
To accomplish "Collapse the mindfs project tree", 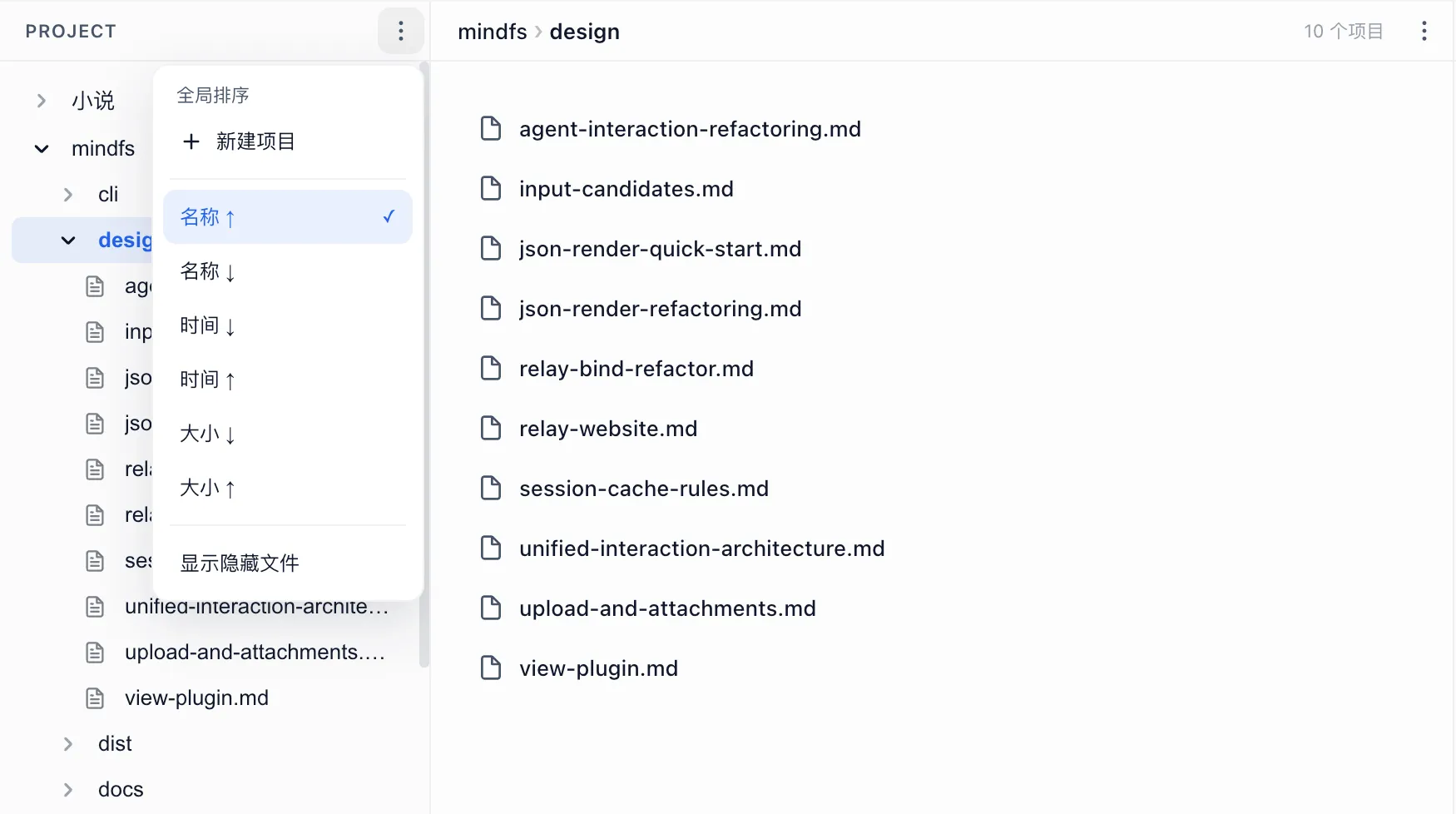I will (42, 149).
